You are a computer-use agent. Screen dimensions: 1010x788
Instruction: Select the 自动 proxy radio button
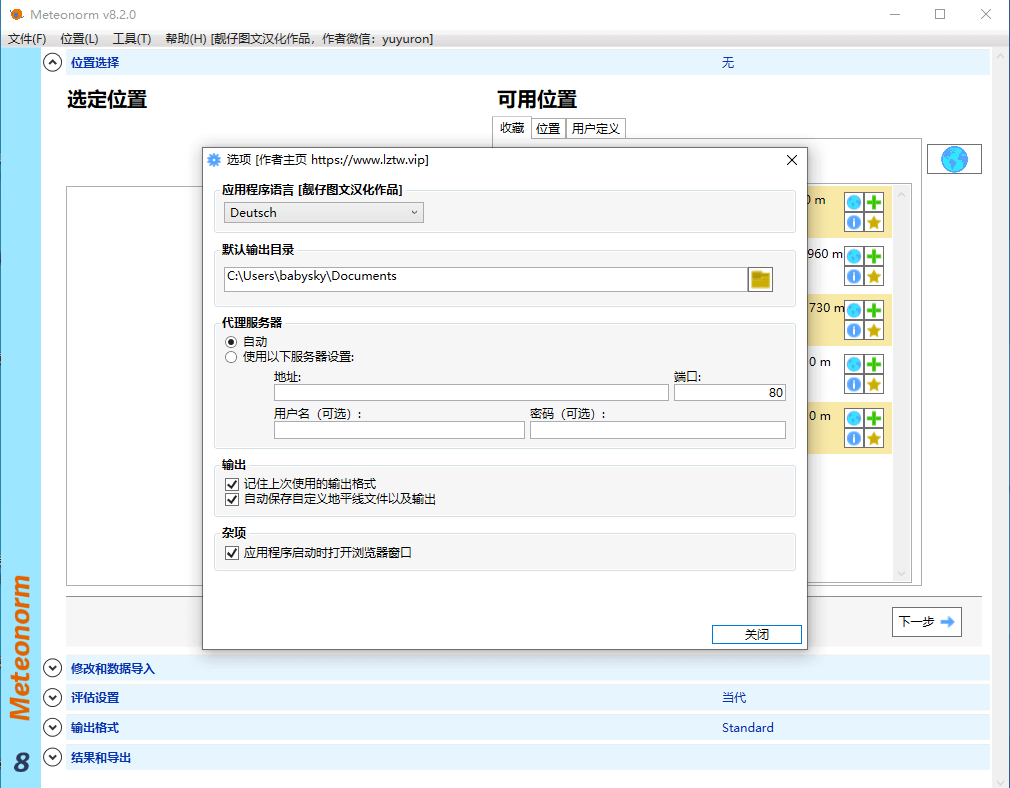231,341
